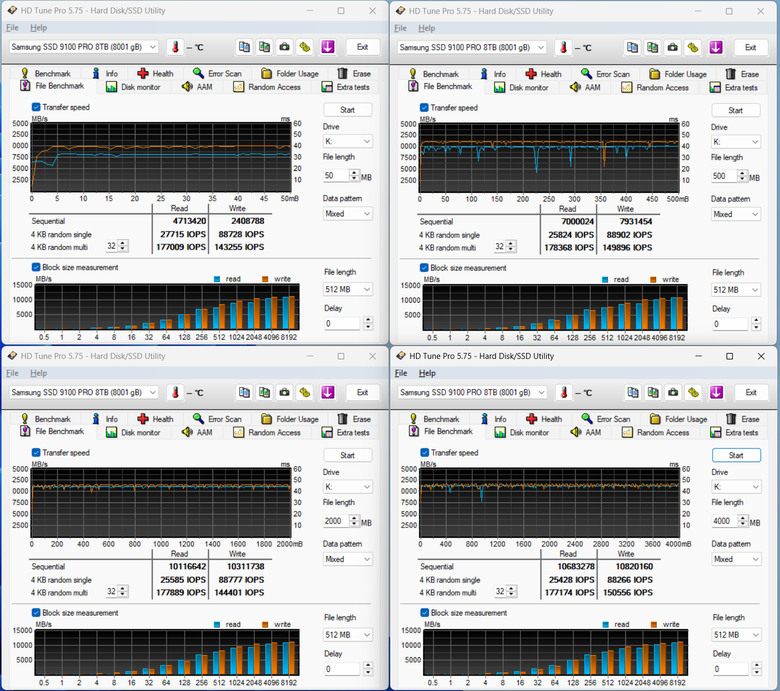Click the File length spinner beside 50 MB
The image size is (780, 691).
pyautogui.click(x=354, y=175)
